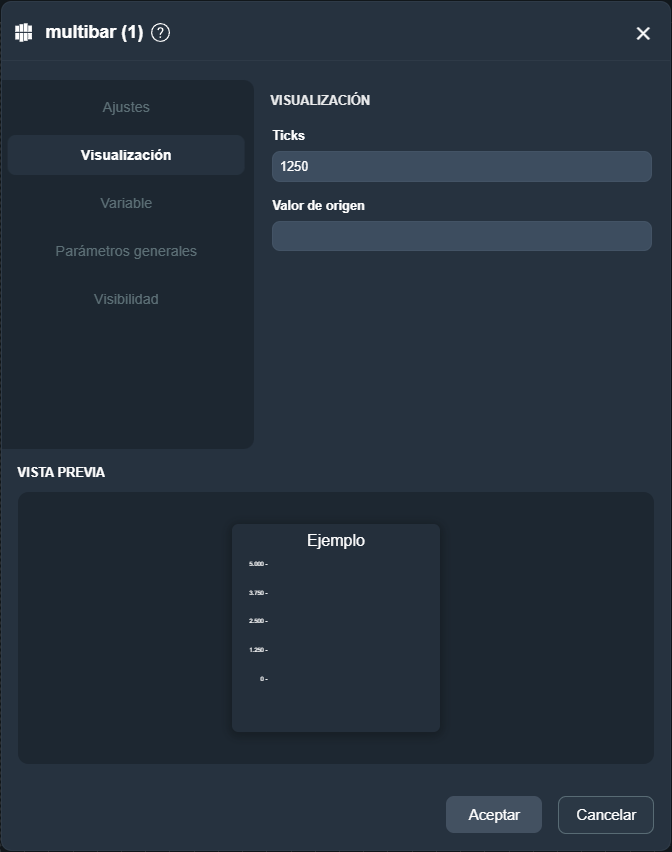Click the 1.250 axis tick in preview
The image size is (672, 852).
(257, 650)
